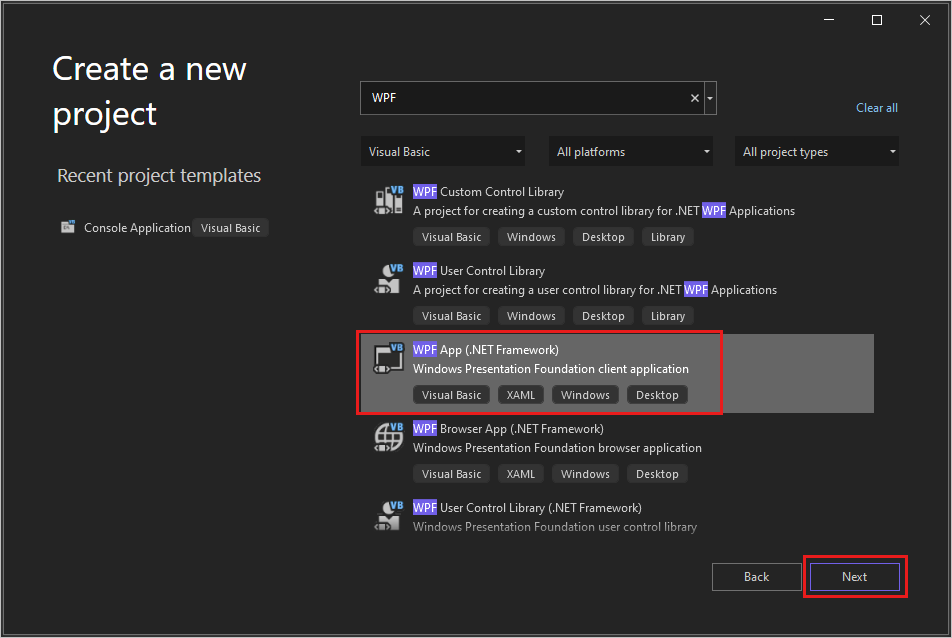
Task: Click the Clear all link
Action: [876, 107]
